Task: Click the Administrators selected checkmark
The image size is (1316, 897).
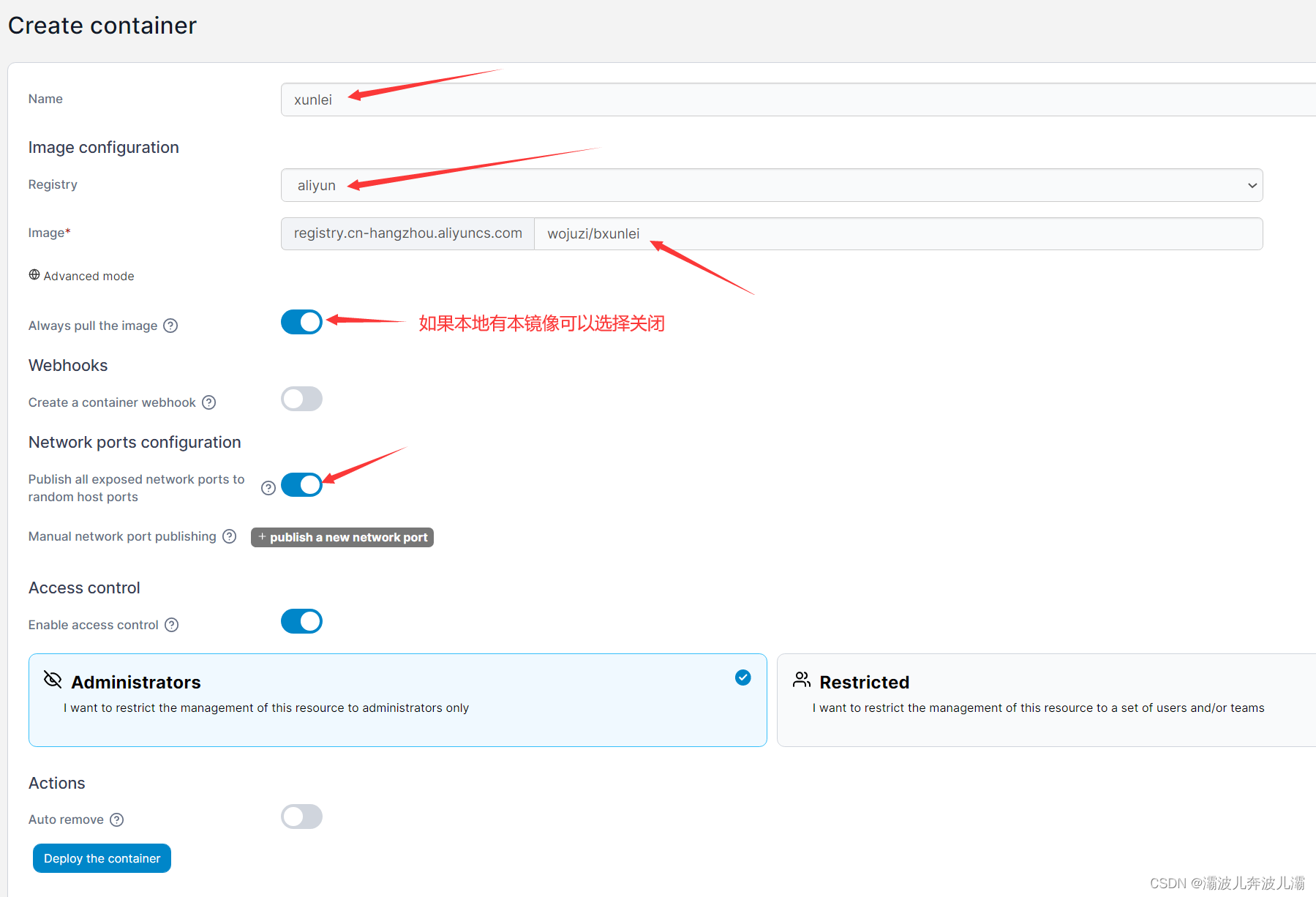Action: [742, 678]
